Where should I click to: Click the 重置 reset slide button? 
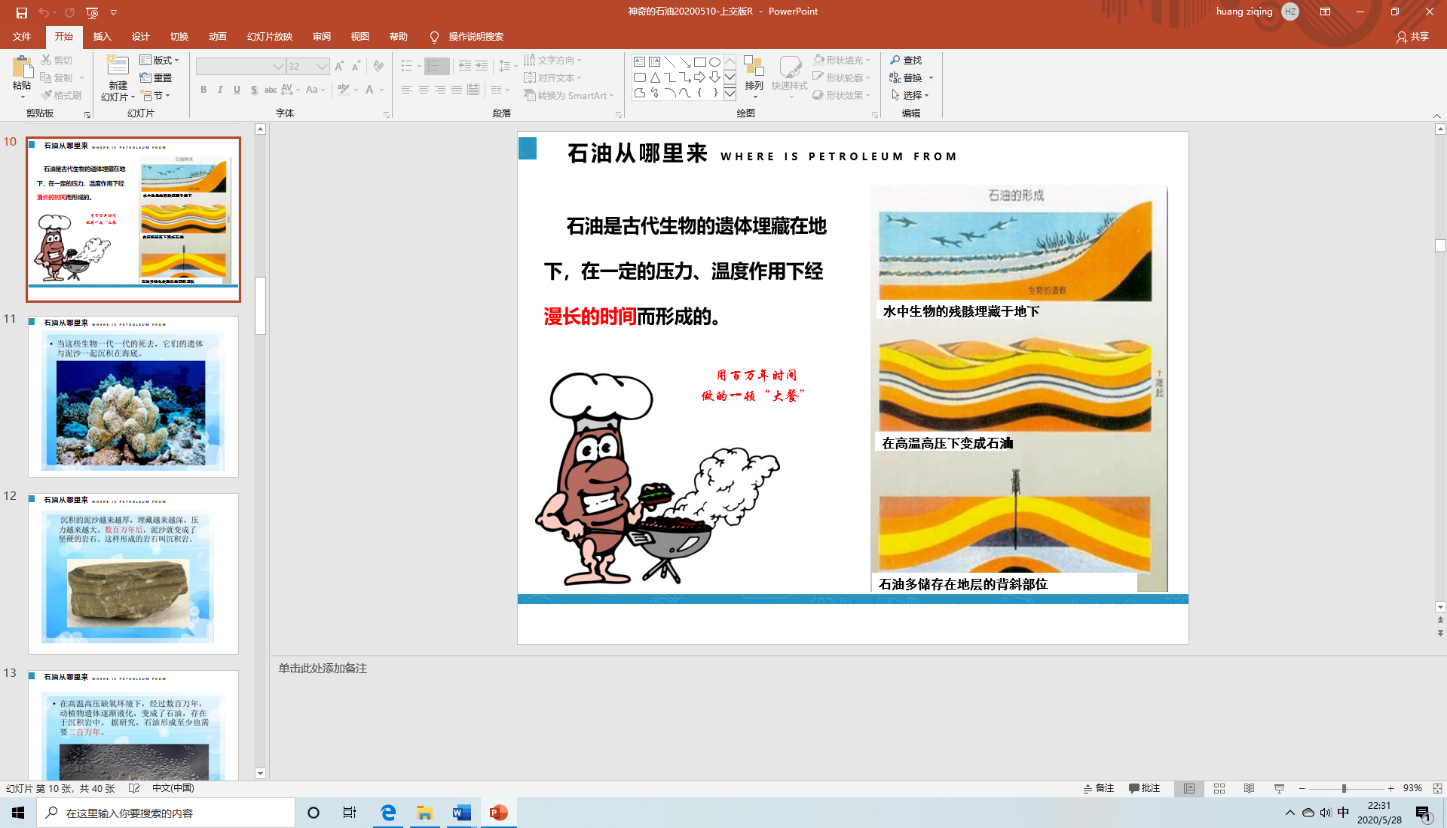pos(156,78)
